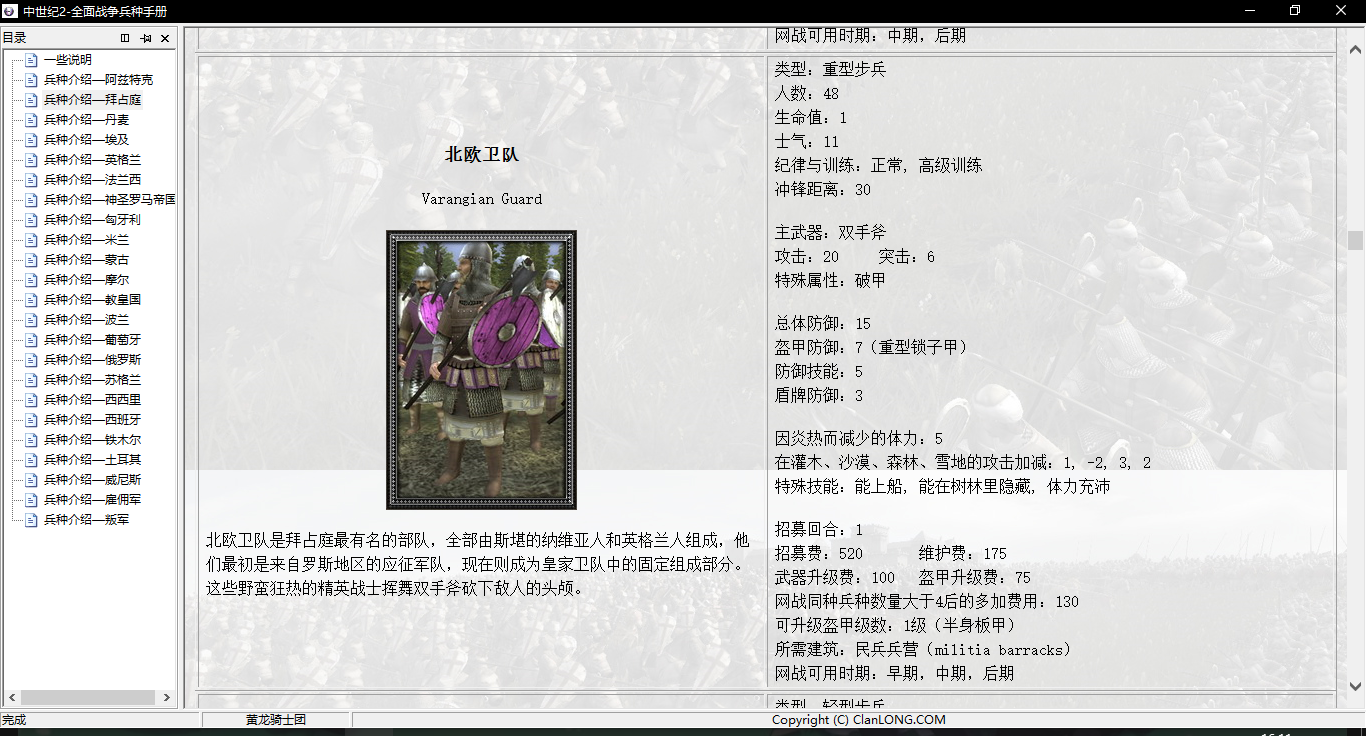Click the 主武器：双手斧 line
1366x736 pixels.
point(831,233)
